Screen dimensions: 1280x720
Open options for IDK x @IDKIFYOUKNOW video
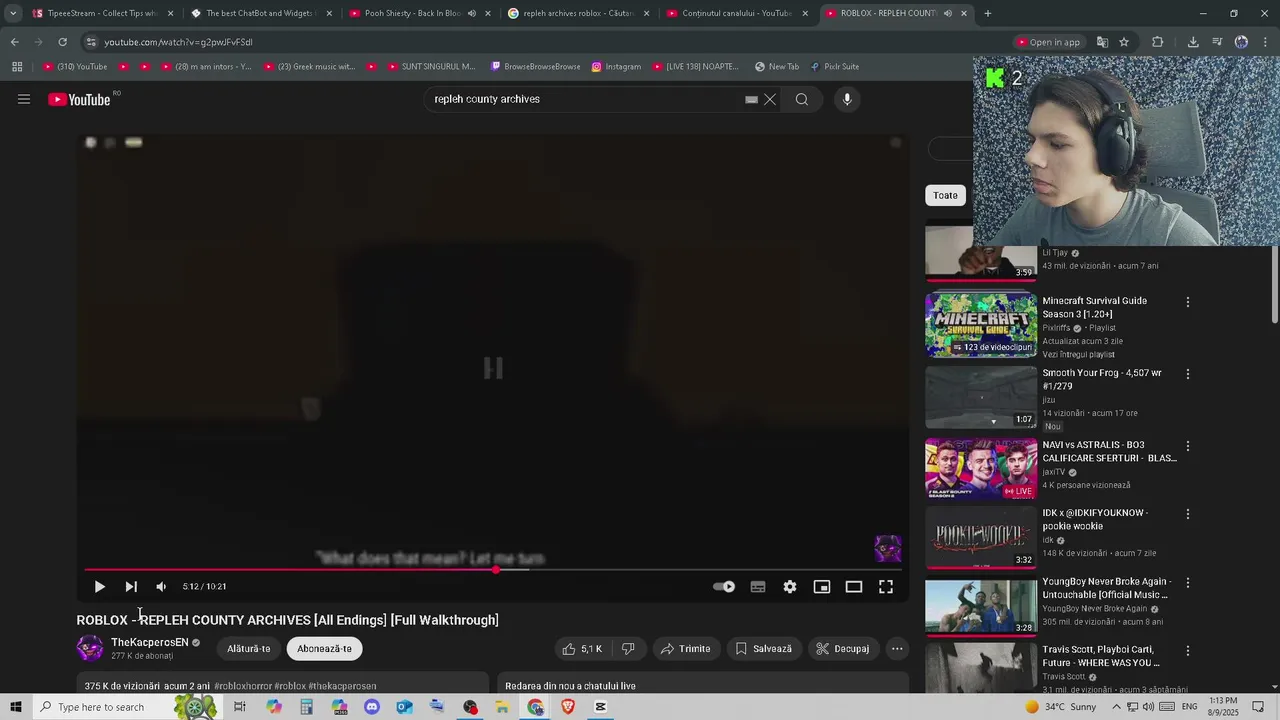(x=1188, y=514)
